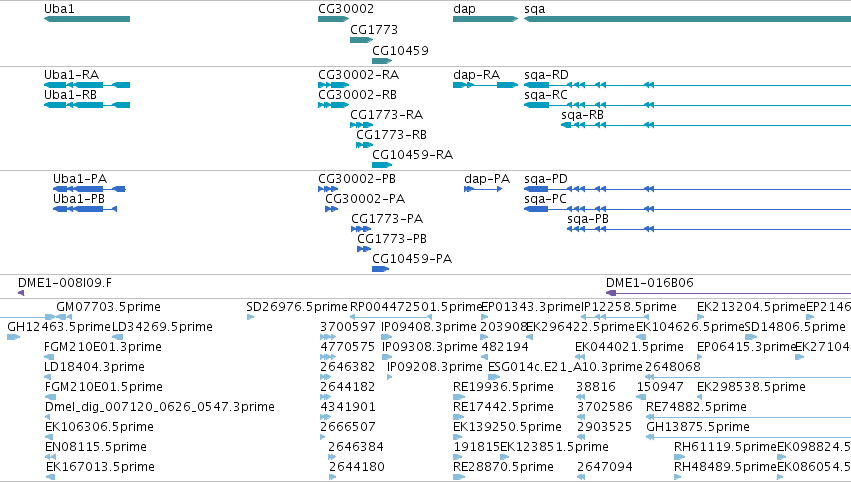This screenshot has width=851, height=482.
Task: Select EST label LD18404.3prime
Action: (94, 367)
